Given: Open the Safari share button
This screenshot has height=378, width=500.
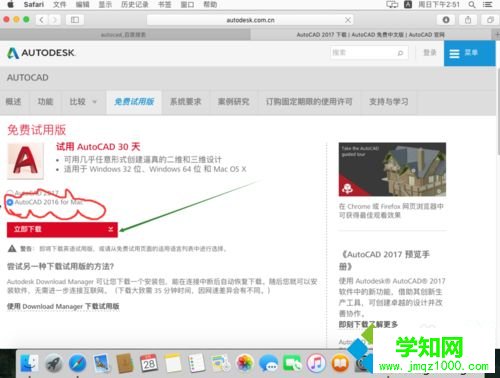Looking at the screenshot, I should pyautogui.click(x=468, y=20).
